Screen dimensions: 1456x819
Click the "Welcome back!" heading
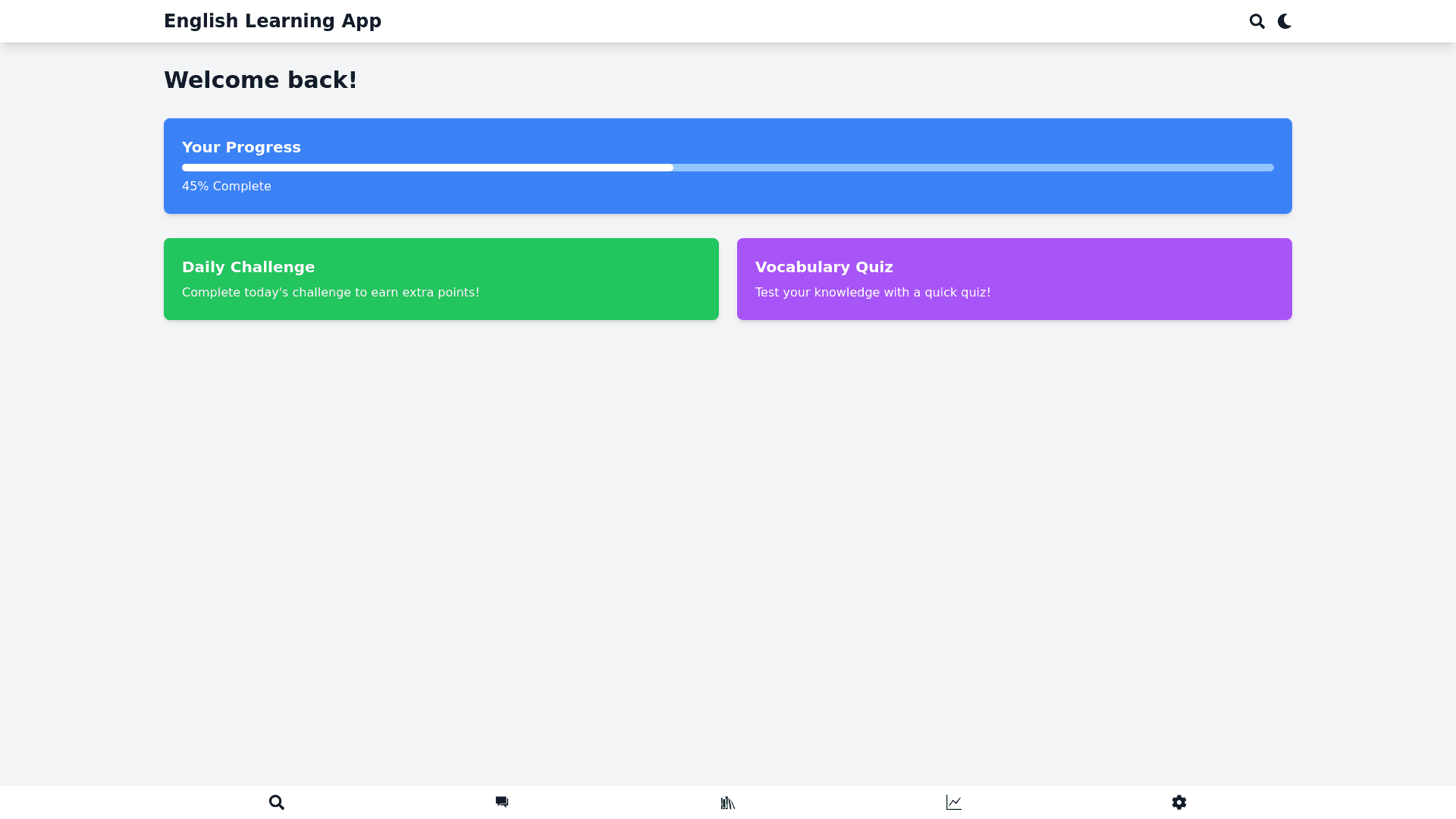click(x=260, y=80)
